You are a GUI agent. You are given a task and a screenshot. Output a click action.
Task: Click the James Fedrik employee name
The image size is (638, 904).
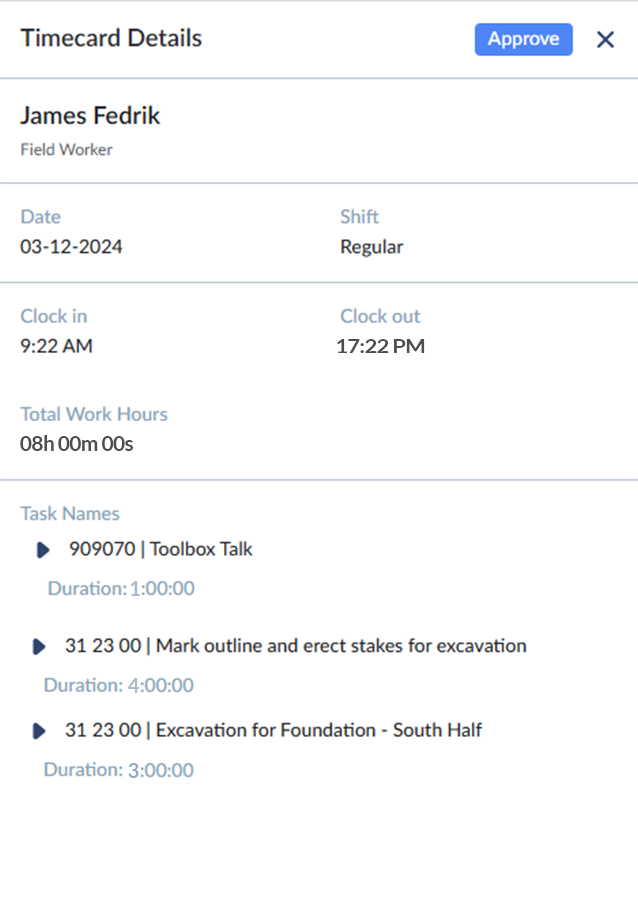(90, 115)
